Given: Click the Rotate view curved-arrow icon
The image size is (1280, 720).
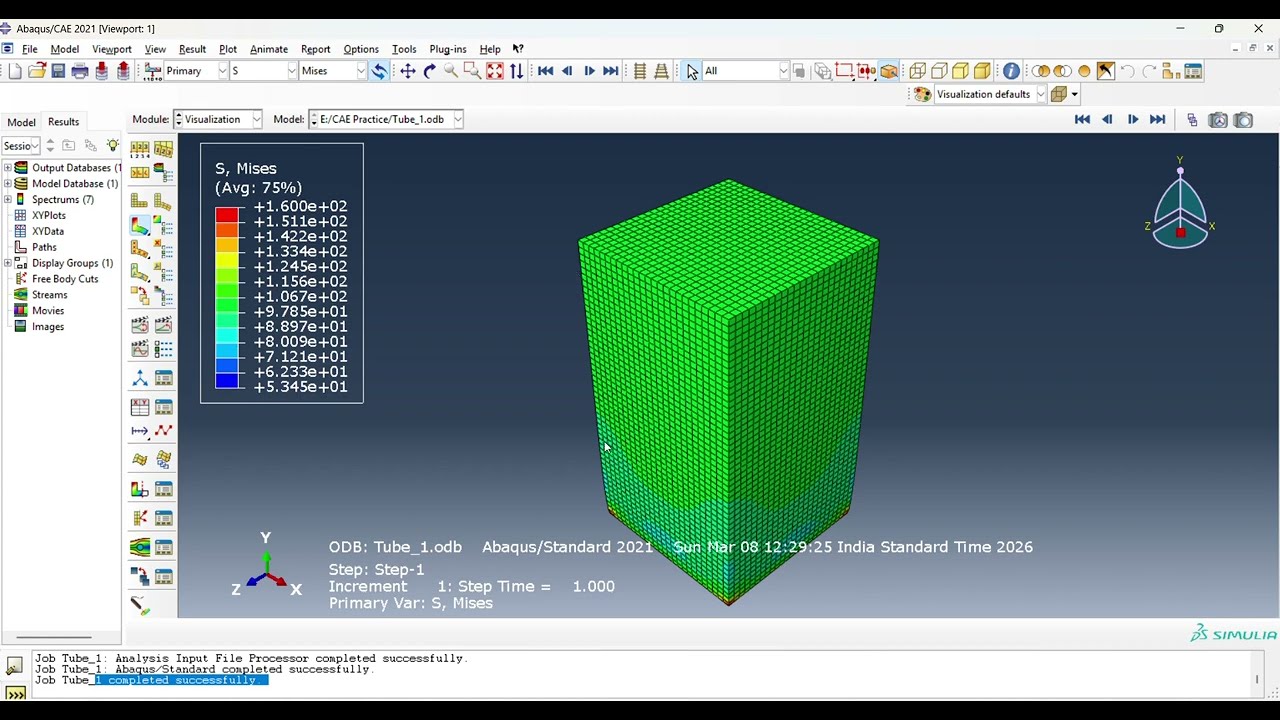Looking at the screenshot, I should pos(430,71).
